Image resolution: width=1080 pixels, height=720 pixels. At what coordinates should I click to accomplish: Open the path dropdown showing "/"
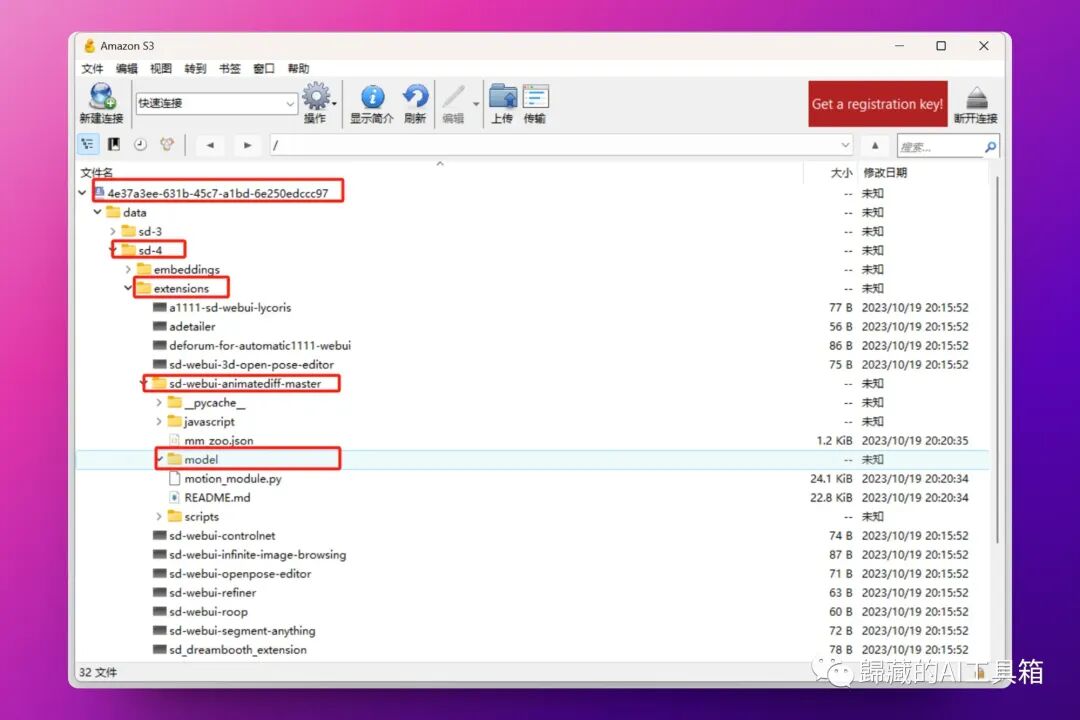pos(845,145)
